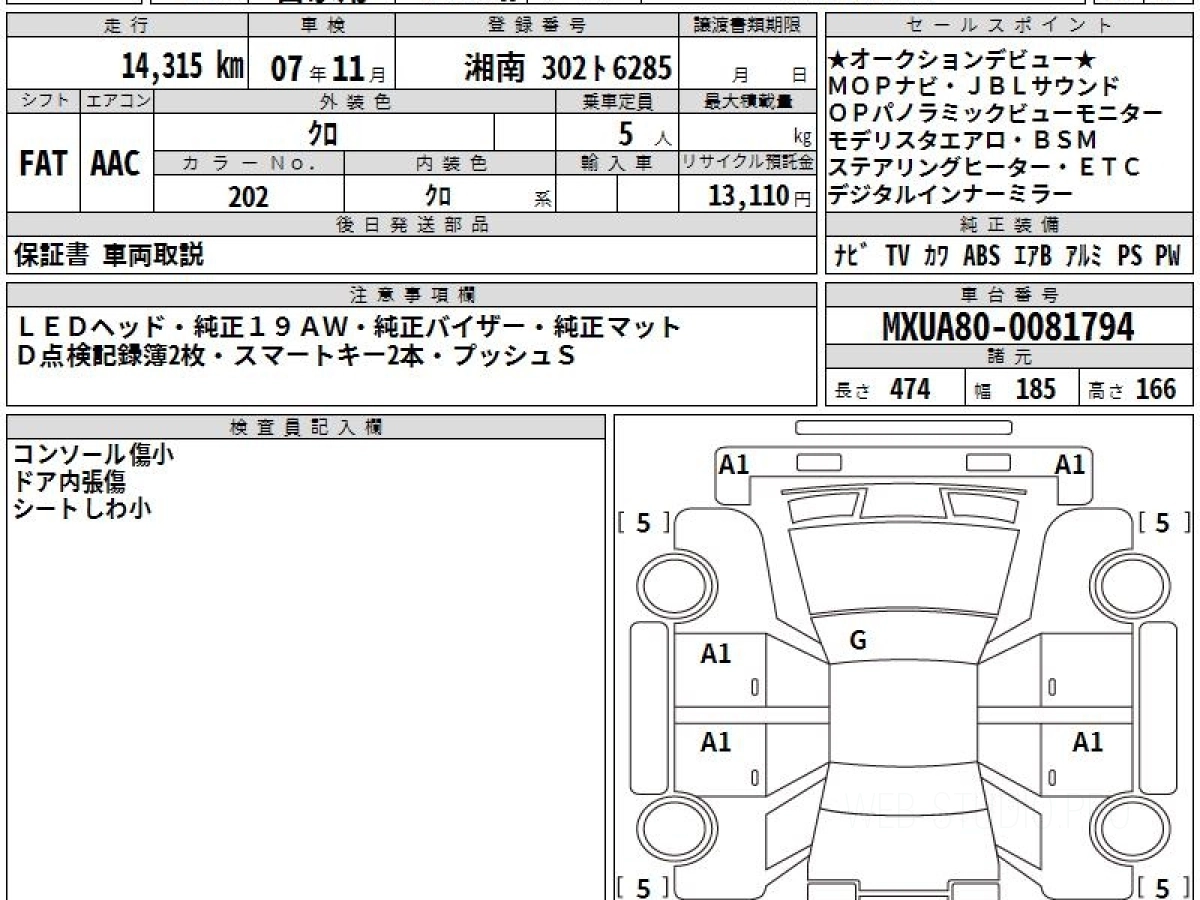Click the AAC air conditioner value

[x=116, y=164]
